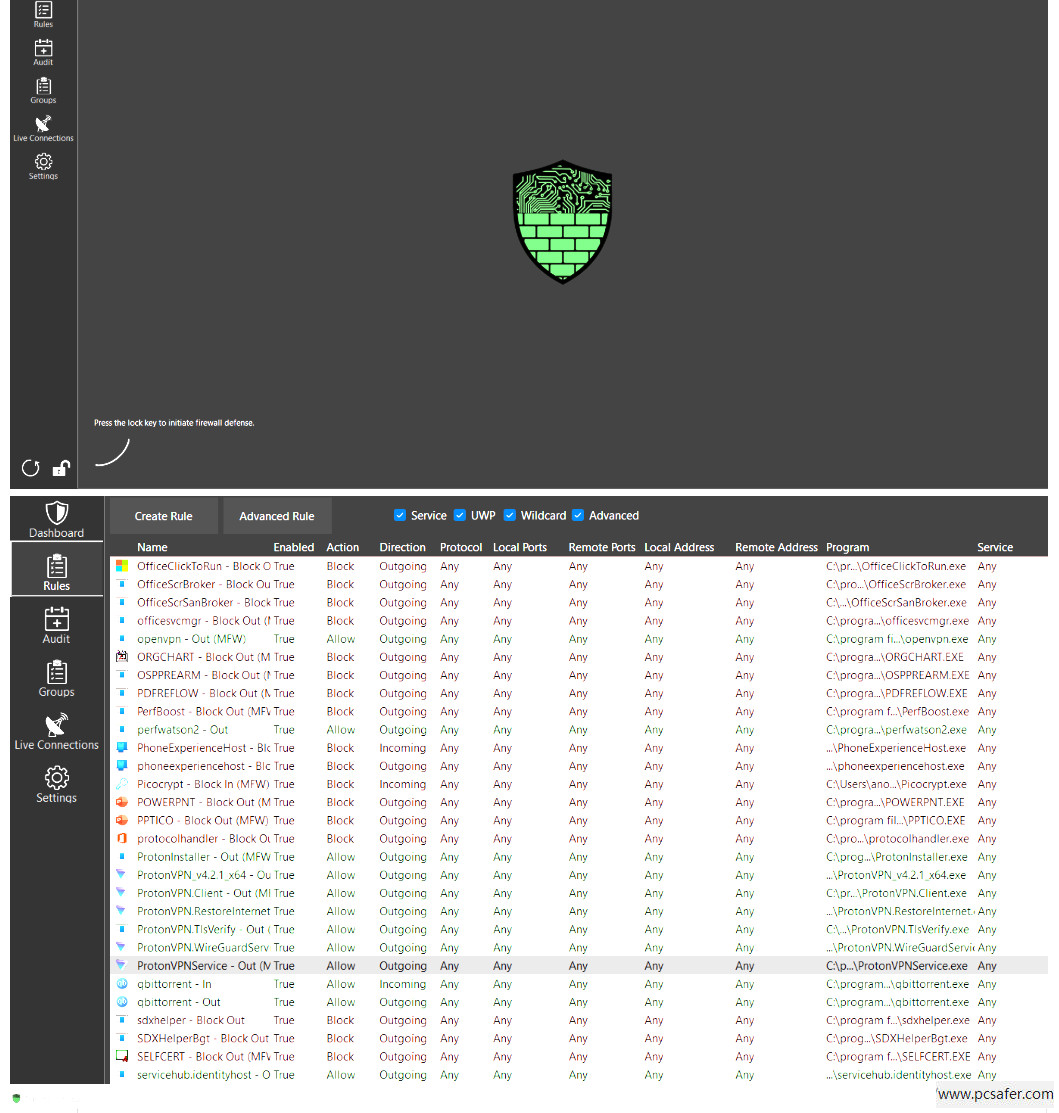Click the refresh arrow icon beside the lock
Screen dimensions: 1059x1113
point(30,468)
